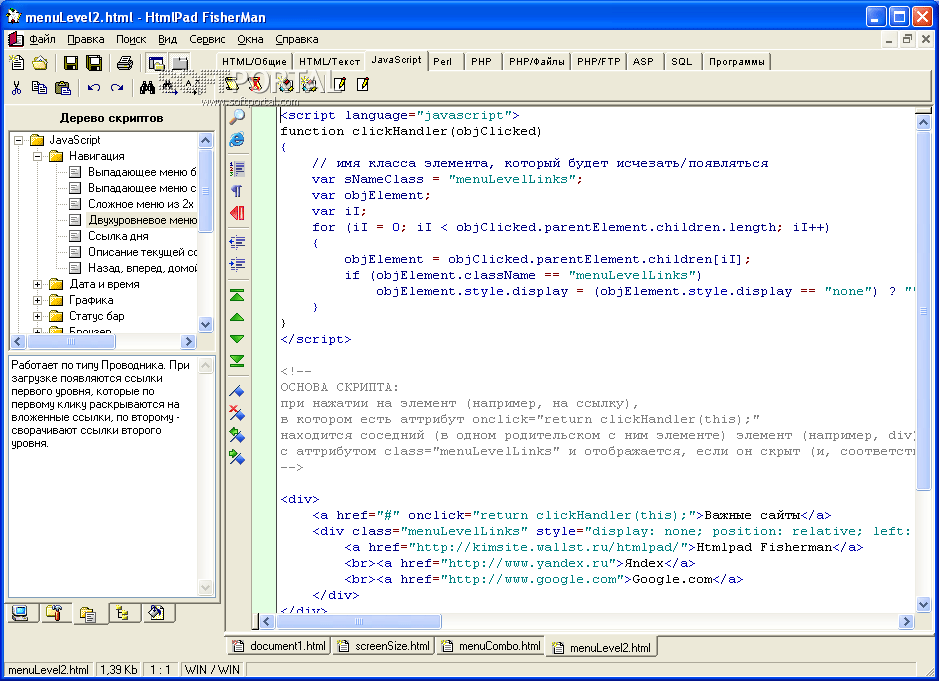Toggle the side panel view button with the folder window icon

157,62
